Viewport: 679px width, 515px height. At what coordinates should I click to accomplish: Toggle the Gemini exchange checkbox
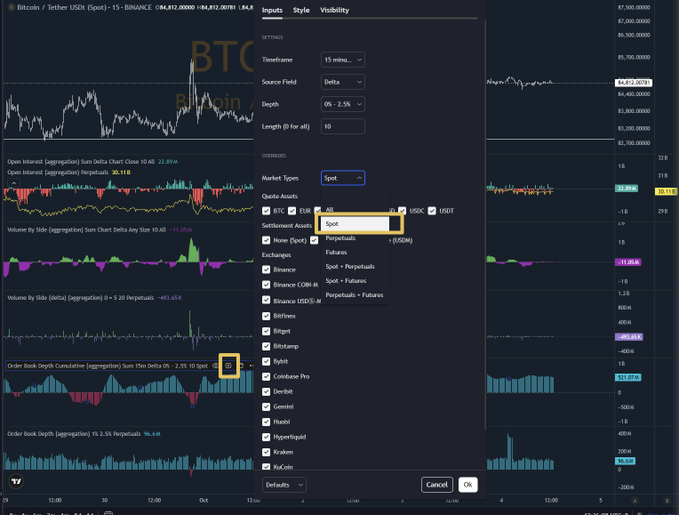tap(266, 407)
